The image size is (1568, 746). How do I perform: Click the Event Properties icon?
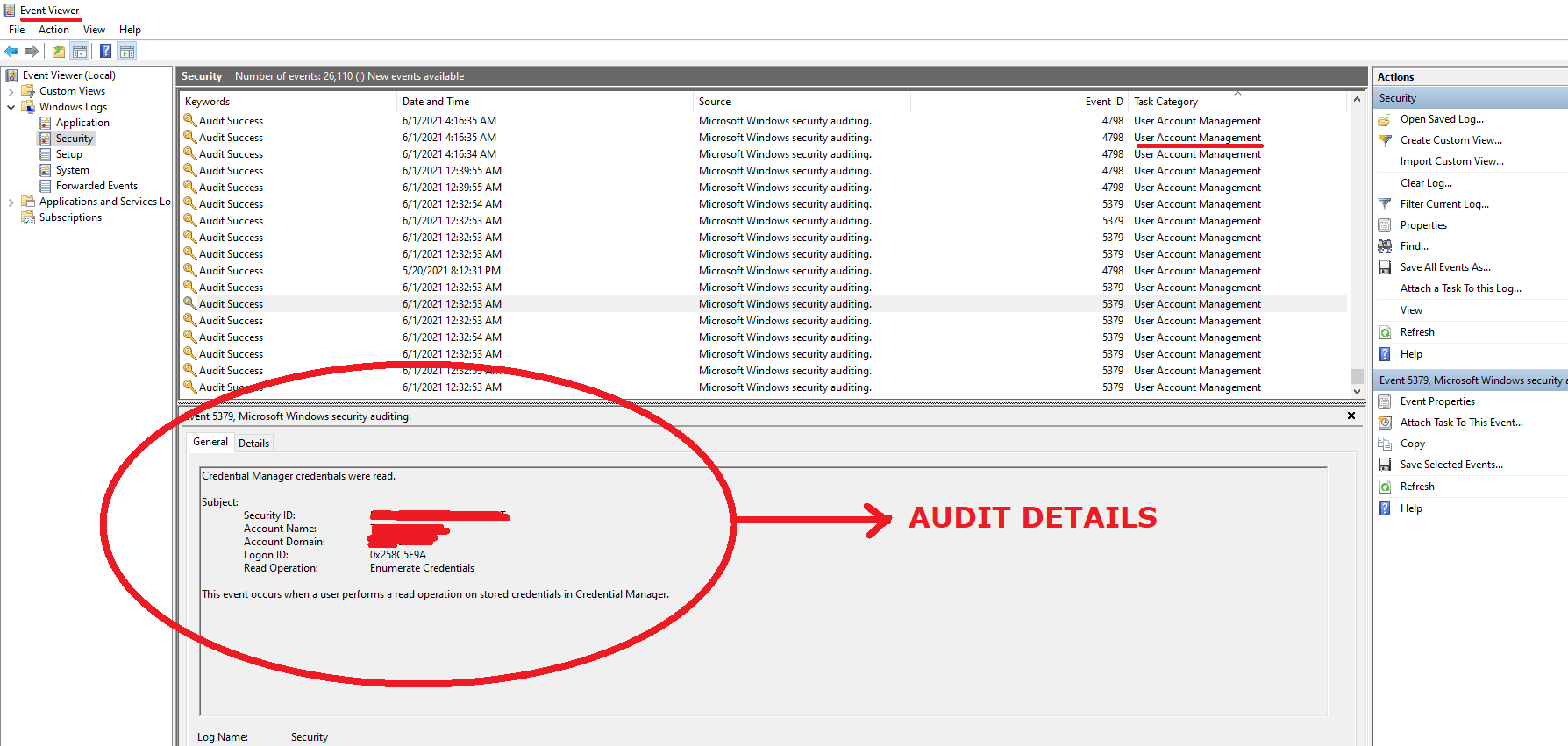(x=1385, y=401)
